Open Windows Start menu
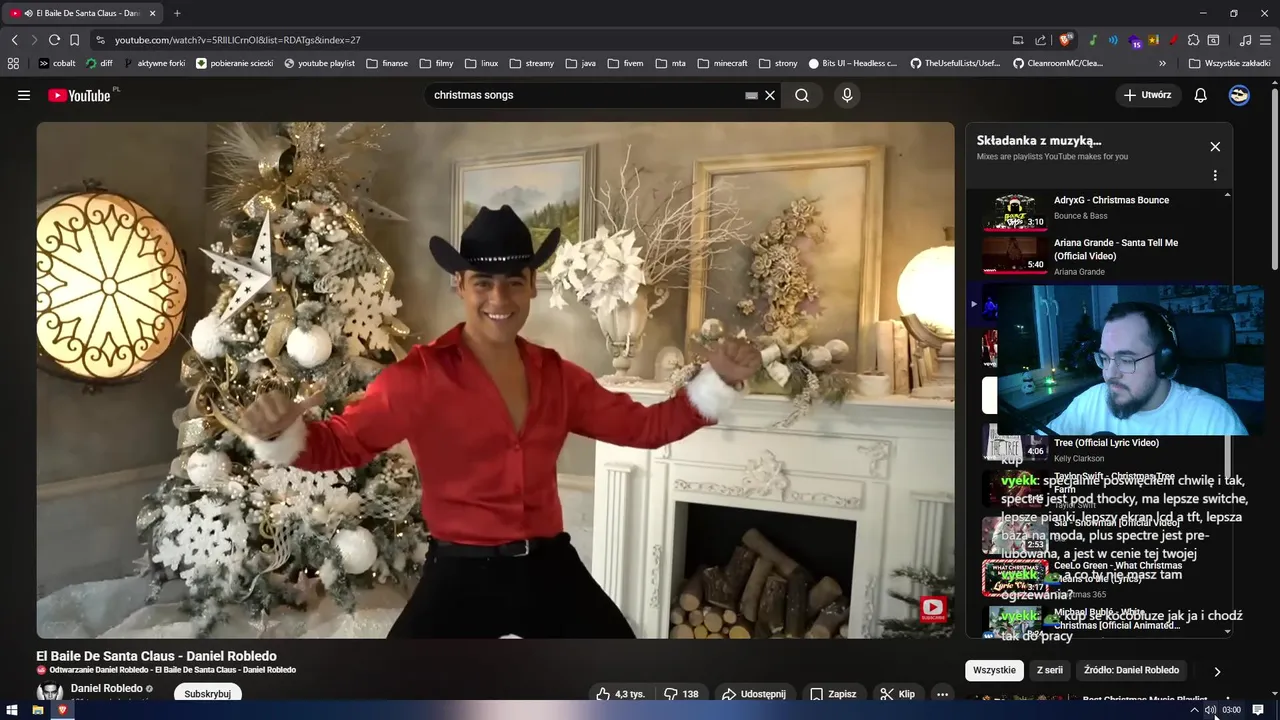The width and height of the screenshot is (1280, 720). click(14, 710)
